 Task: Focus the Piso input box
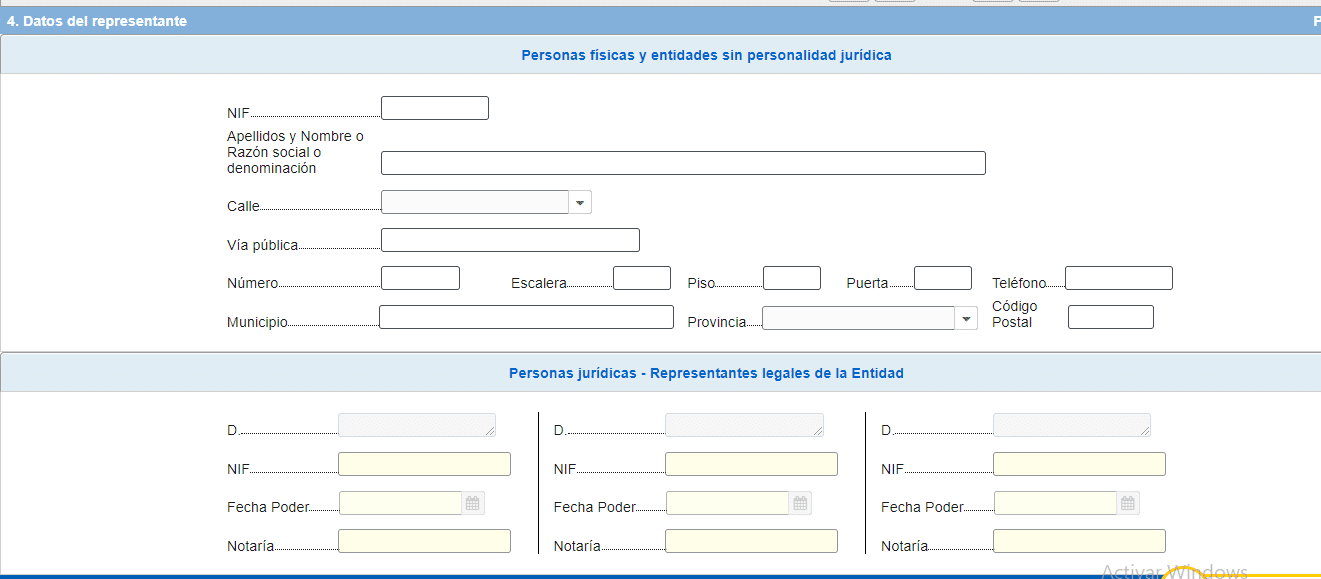pyautogui.click(x=791, y=278)
